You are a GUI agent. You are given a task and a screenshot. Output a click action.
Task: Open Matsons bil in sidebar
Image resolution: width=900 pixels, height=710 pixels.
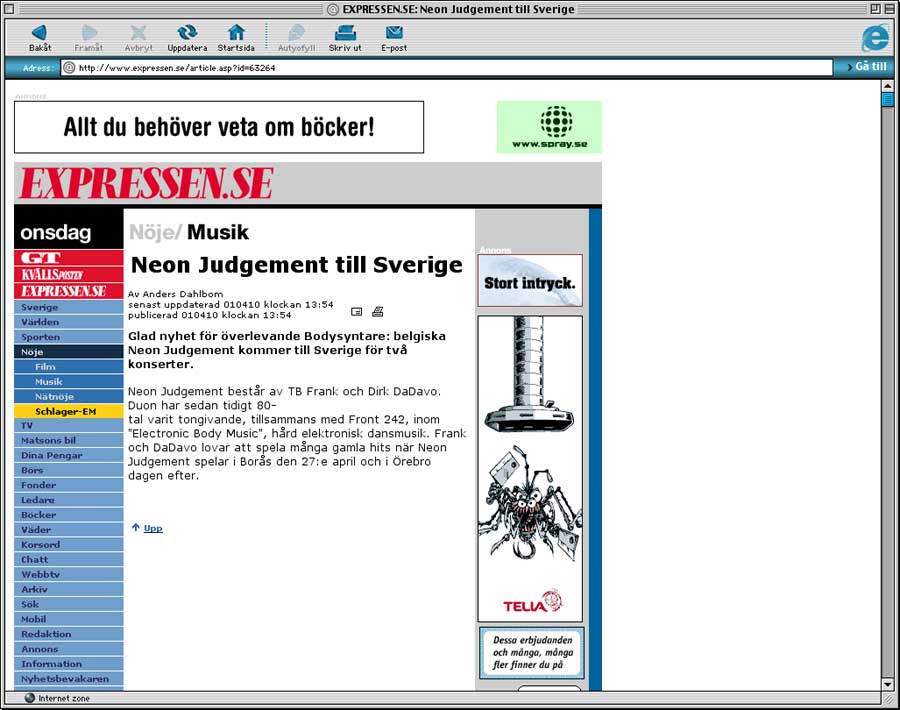(x=68, y=440)
